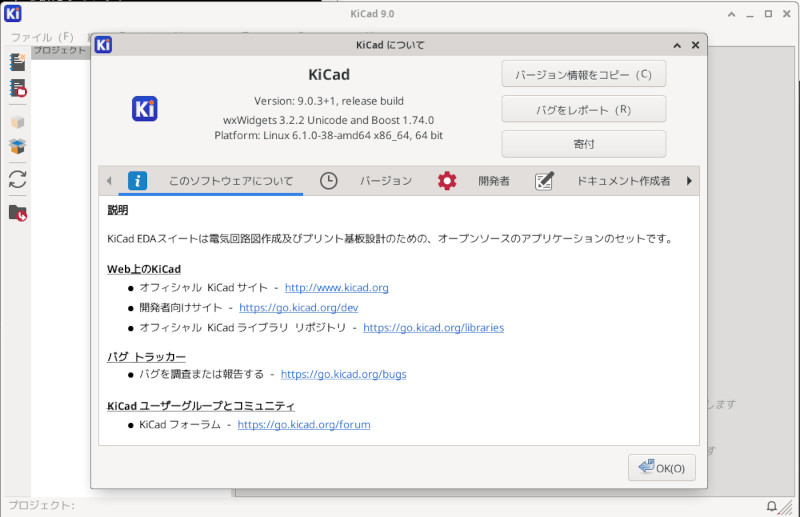Screen dimensions: 800x517
Task: Click the notifications bell in status bar
Action: point(771,506)
